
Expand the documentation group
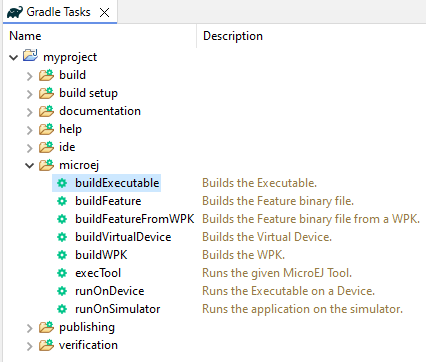pos(30,112)
